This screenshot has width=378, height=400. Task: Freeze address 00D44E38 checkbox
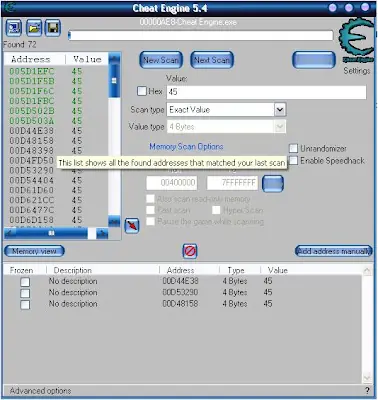click(25, 282)
